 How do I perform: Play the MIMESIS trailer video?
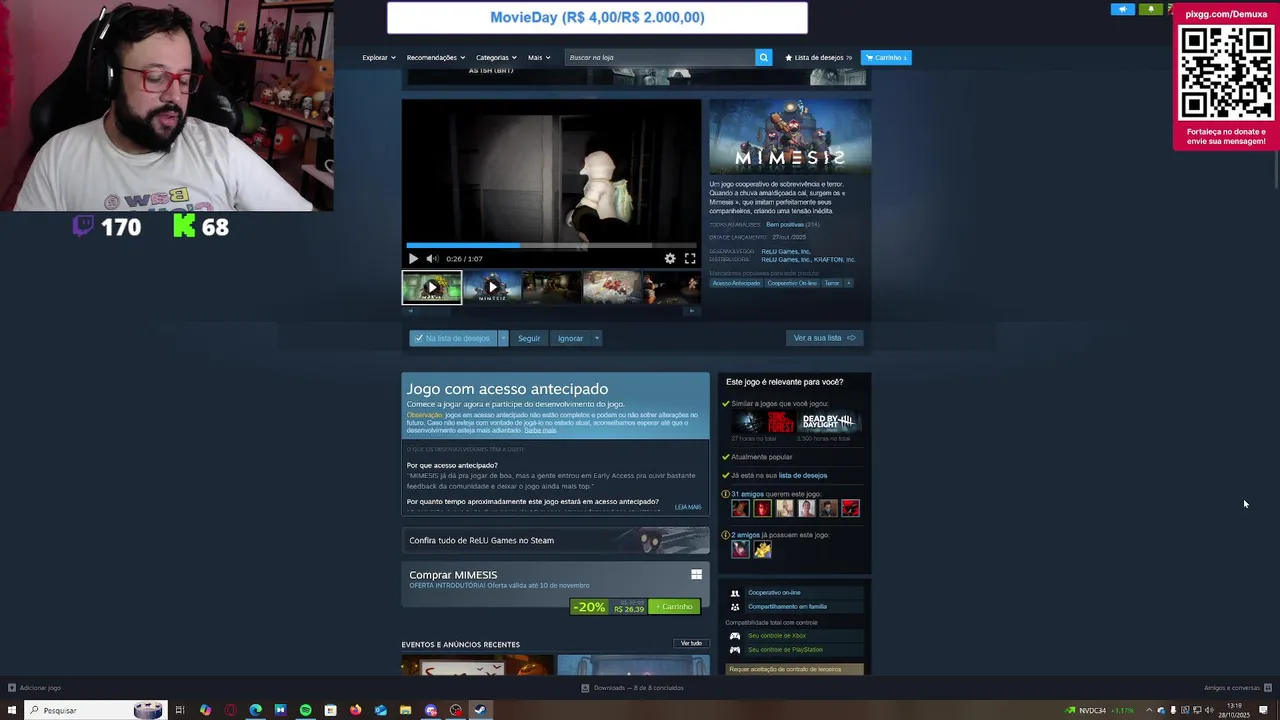tap(413, 259)
